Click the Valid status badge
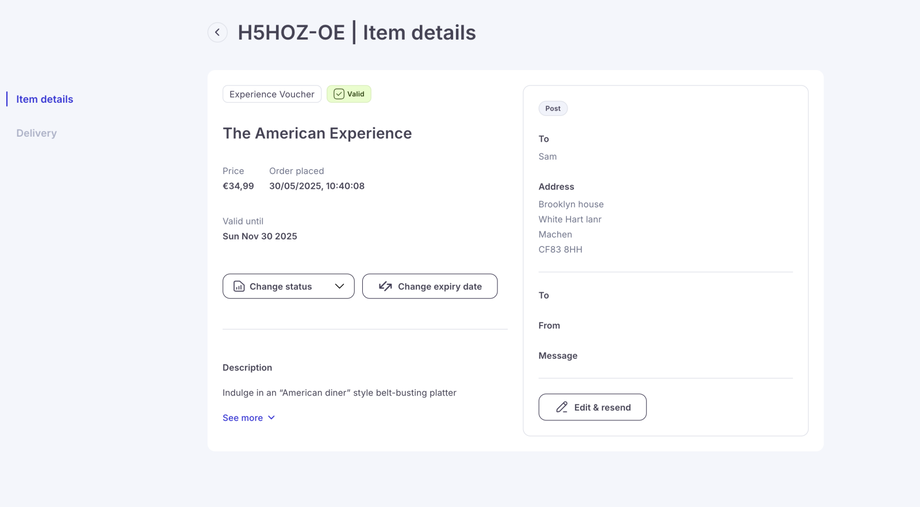 pyautogui.click(x=349, y=94)
